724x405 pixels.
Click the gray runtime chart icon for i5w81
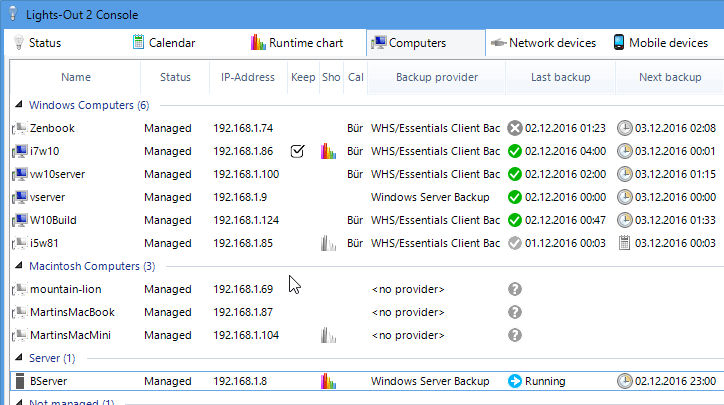(328, 243)
